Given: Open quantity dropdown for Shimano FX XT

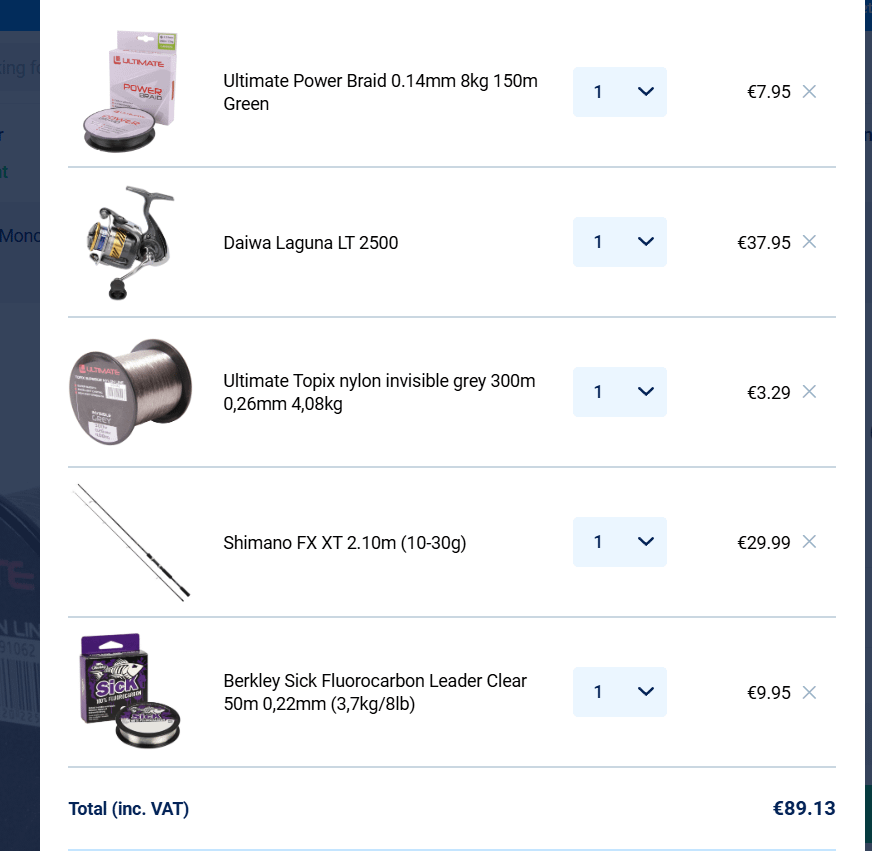Looking at the screenshot, I should coord(620,542).
